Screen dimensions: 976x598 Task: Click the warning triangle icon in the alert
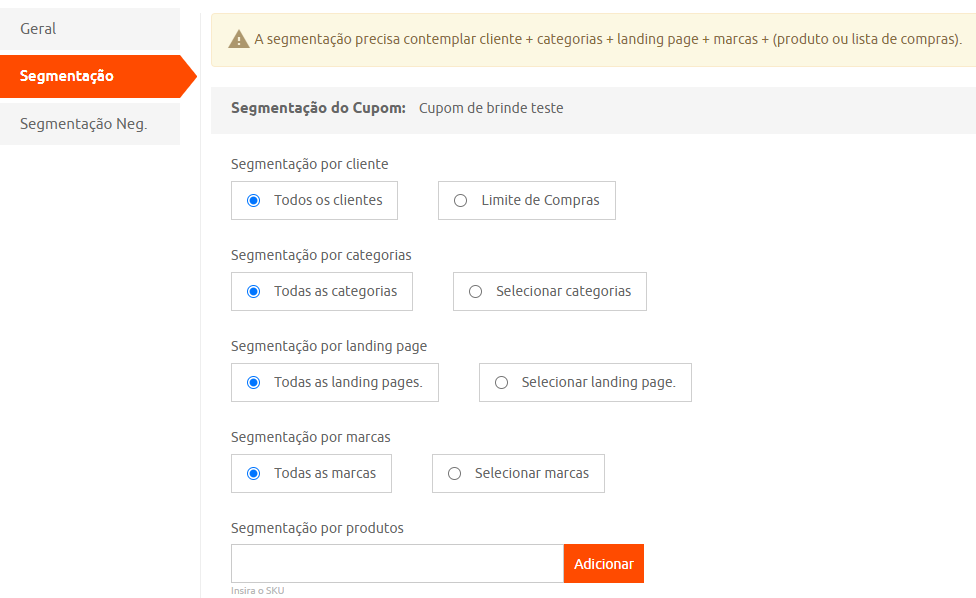[x=238, y=39]
